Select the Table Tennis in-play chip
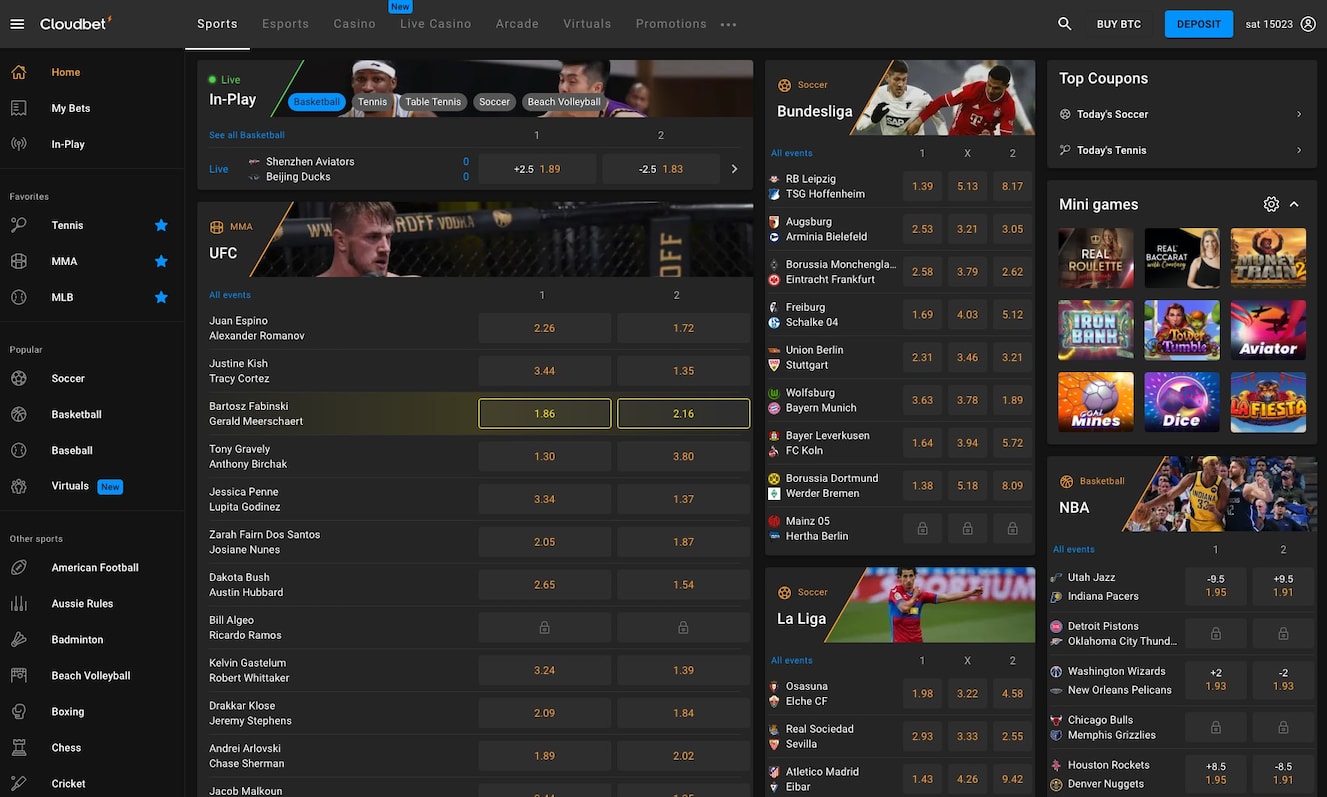The height and width of the screenshot is (797, 1327). click(x=433, y=102)
